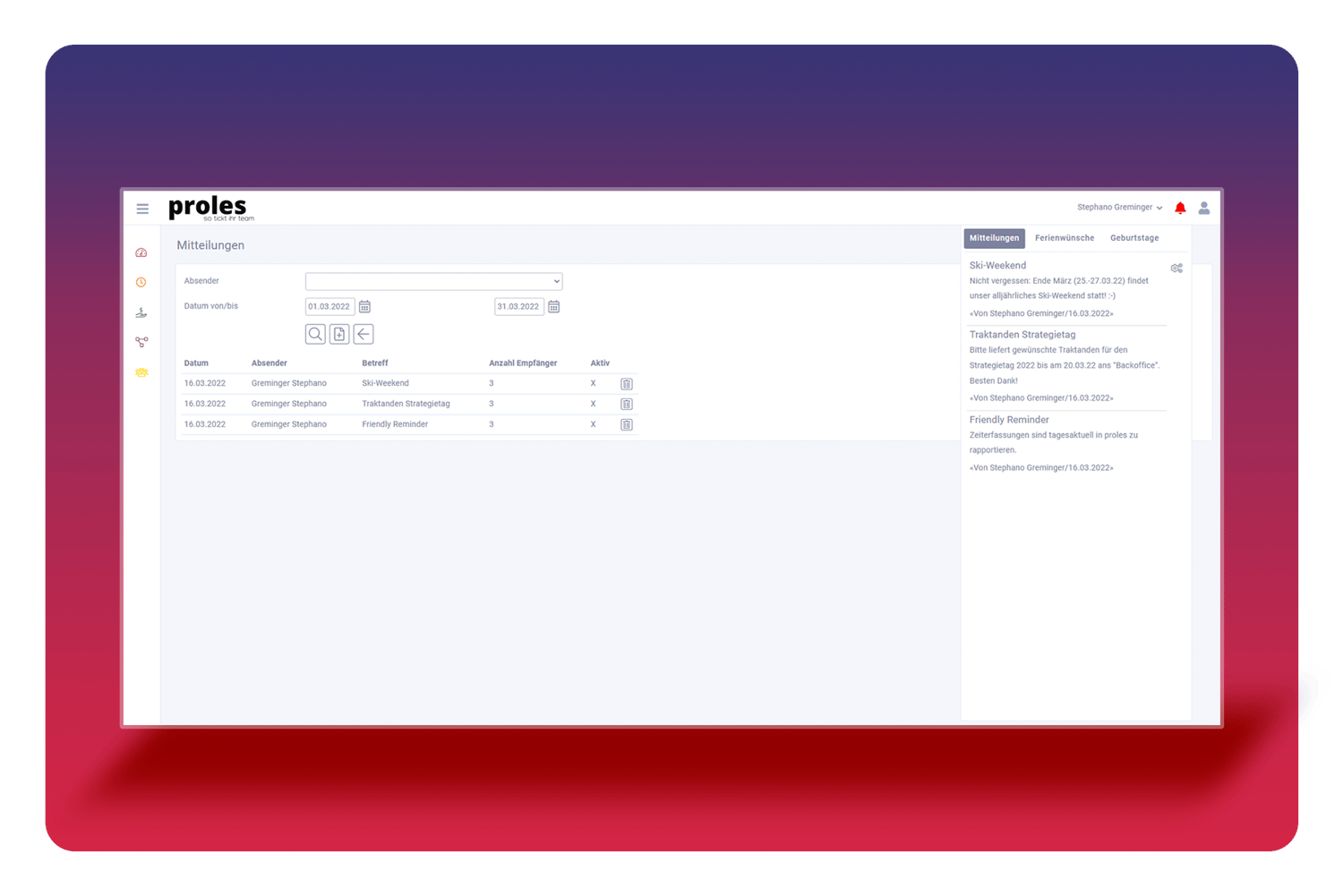The width and height of the screenshot is (1343, 896).
Task: Edit the start date field 01.03.2022
Action: tap(329, 307)
